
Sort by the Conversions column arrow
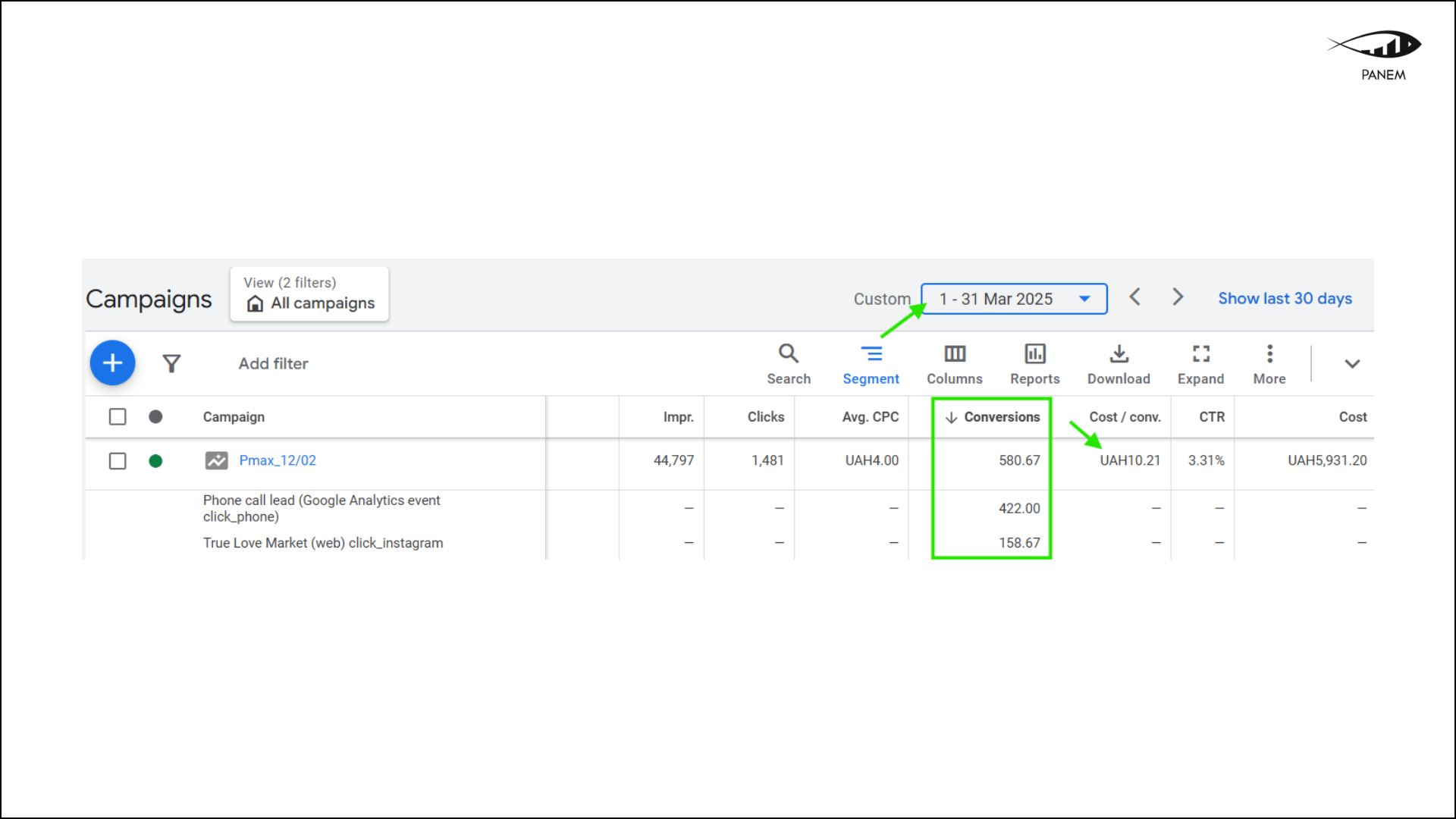tap(952, 416)
